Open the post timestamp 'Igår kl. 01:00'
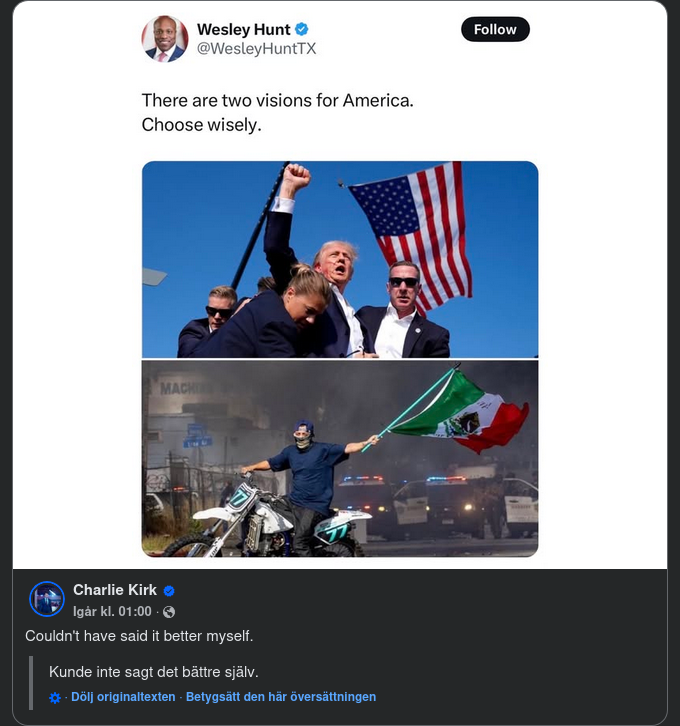 tap(112, 612)
